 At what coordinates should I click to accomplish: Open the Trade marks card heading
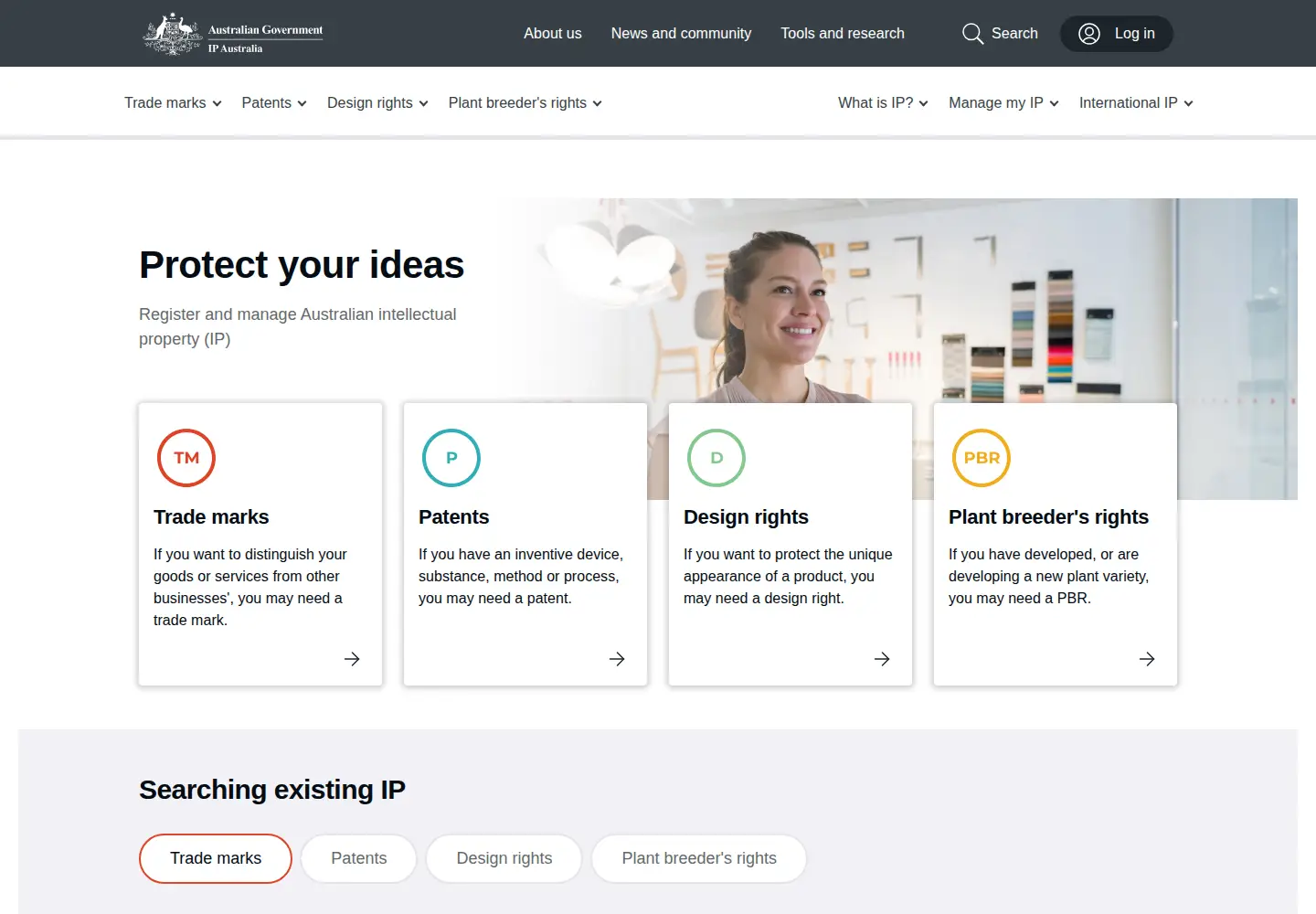coord(211,517)
